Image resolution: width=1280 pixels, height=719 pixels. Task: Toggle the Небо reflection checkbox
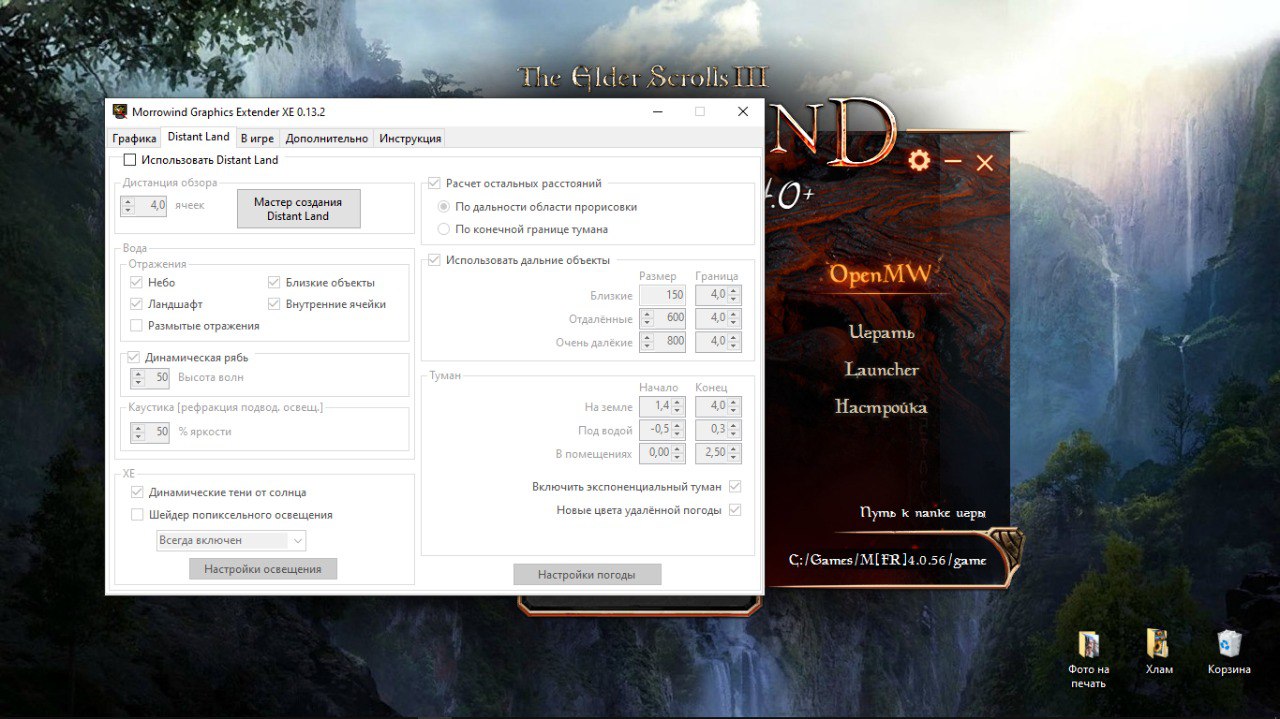[x=136, y=283]
